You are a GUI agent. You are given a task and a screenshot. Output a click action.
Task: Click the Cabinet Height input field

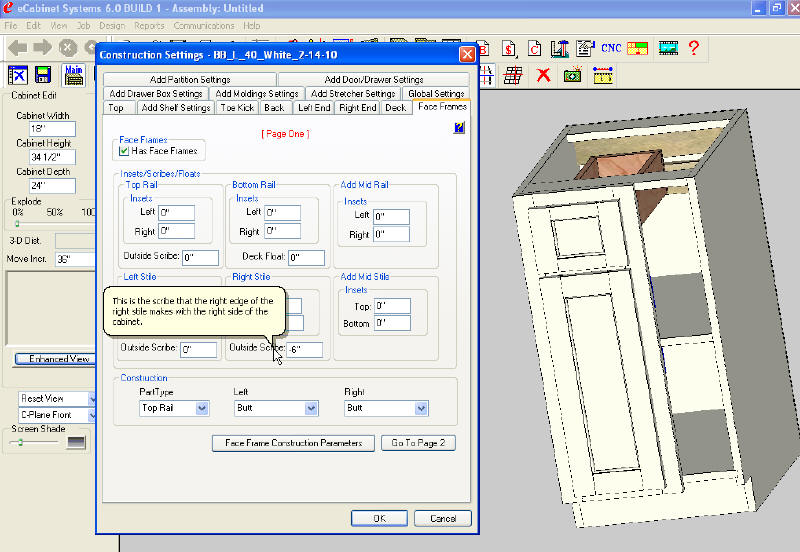(x=53, y=157)
